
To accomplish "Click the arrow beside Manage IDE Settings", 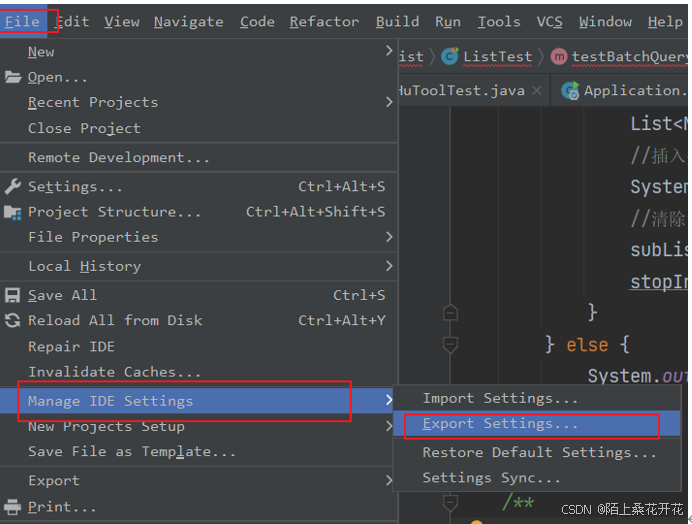I will (x=389, y=400).
